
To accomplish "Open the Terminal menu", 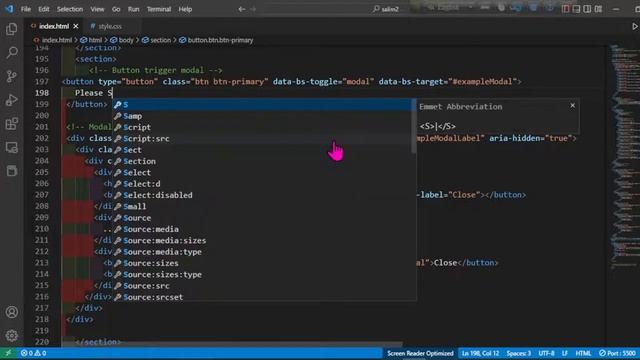I will (x=159, y=9).
